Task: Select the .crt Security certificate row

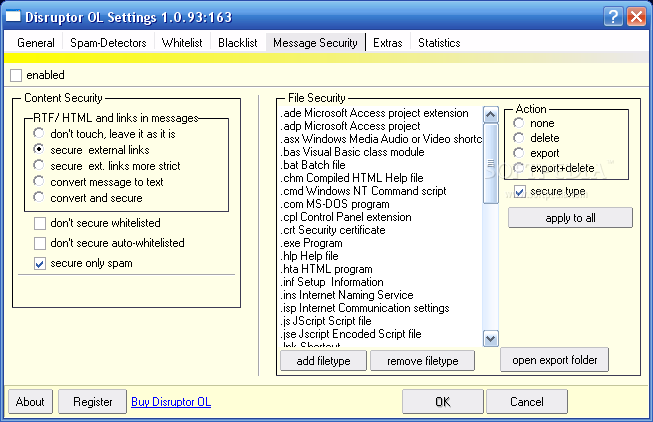Action: [x=381, y=230]
